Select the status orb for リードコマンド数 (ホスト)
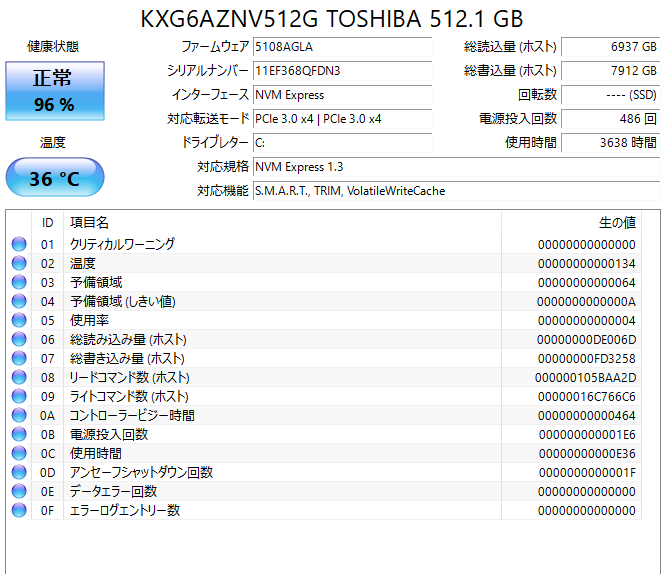This screenshot has height=574, width=668. click(19, 377)
